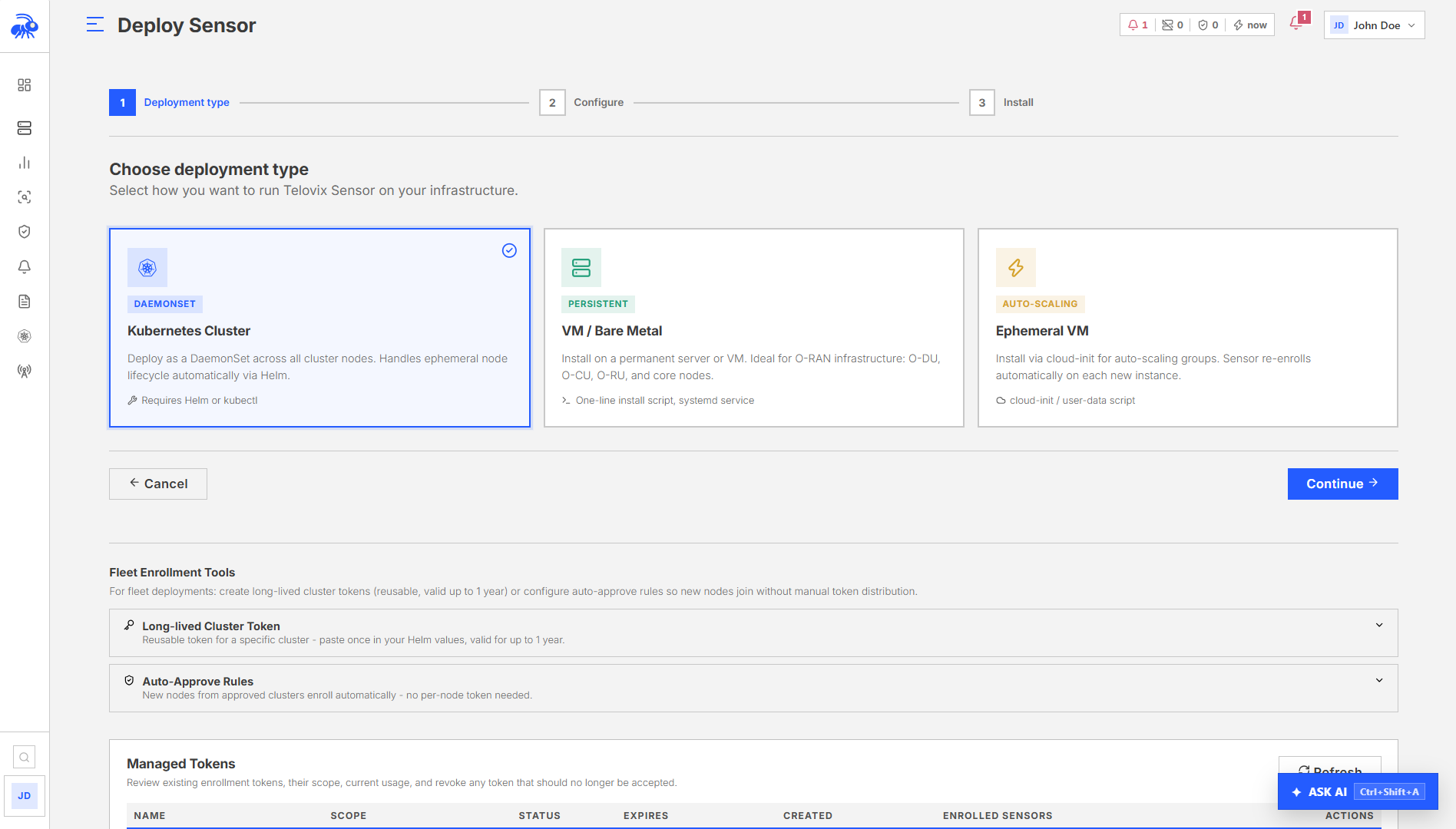Go to step 3 Install

tap(1001, 103)
